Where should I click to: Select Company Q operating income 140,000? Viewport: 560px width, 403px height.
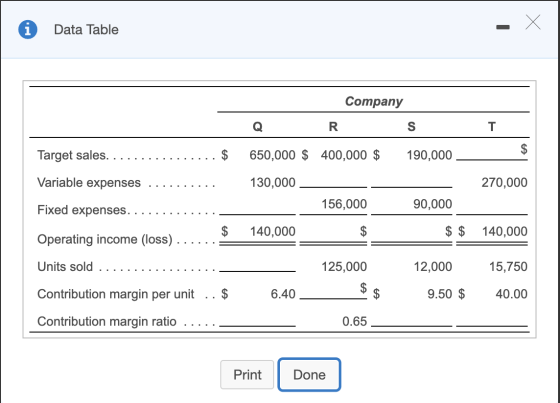click(x=272, y=232)
